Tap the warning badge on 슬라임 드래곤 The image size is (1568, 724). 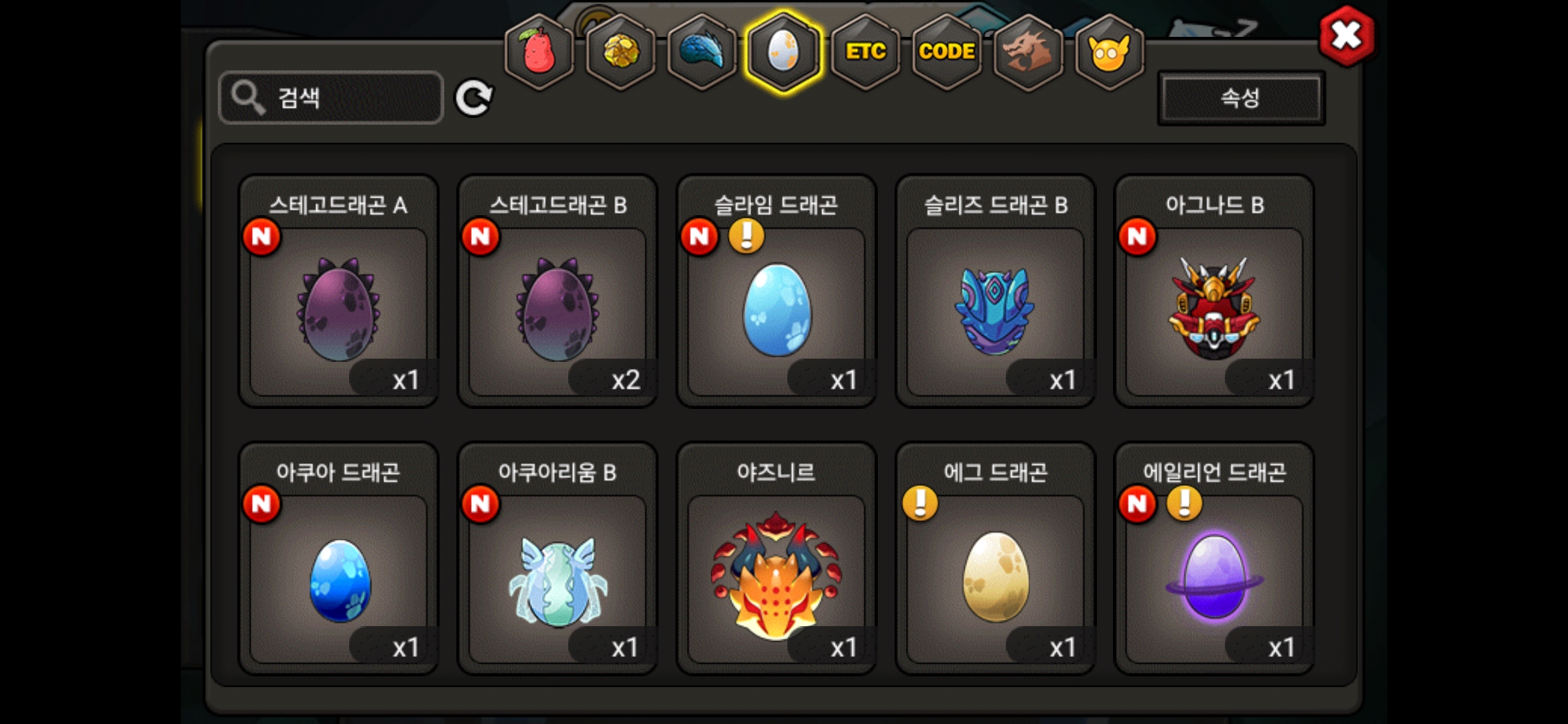(x=746, y=235)
